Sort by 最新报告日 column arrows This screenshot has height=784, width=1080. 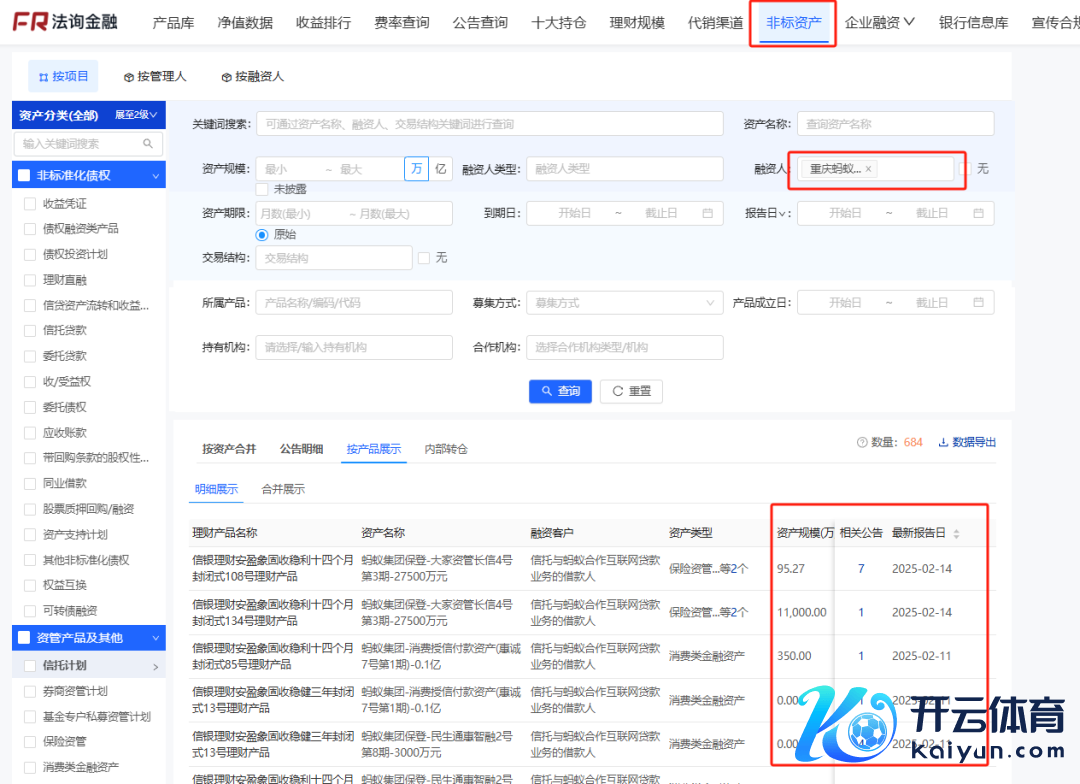(x=956, y=533)
